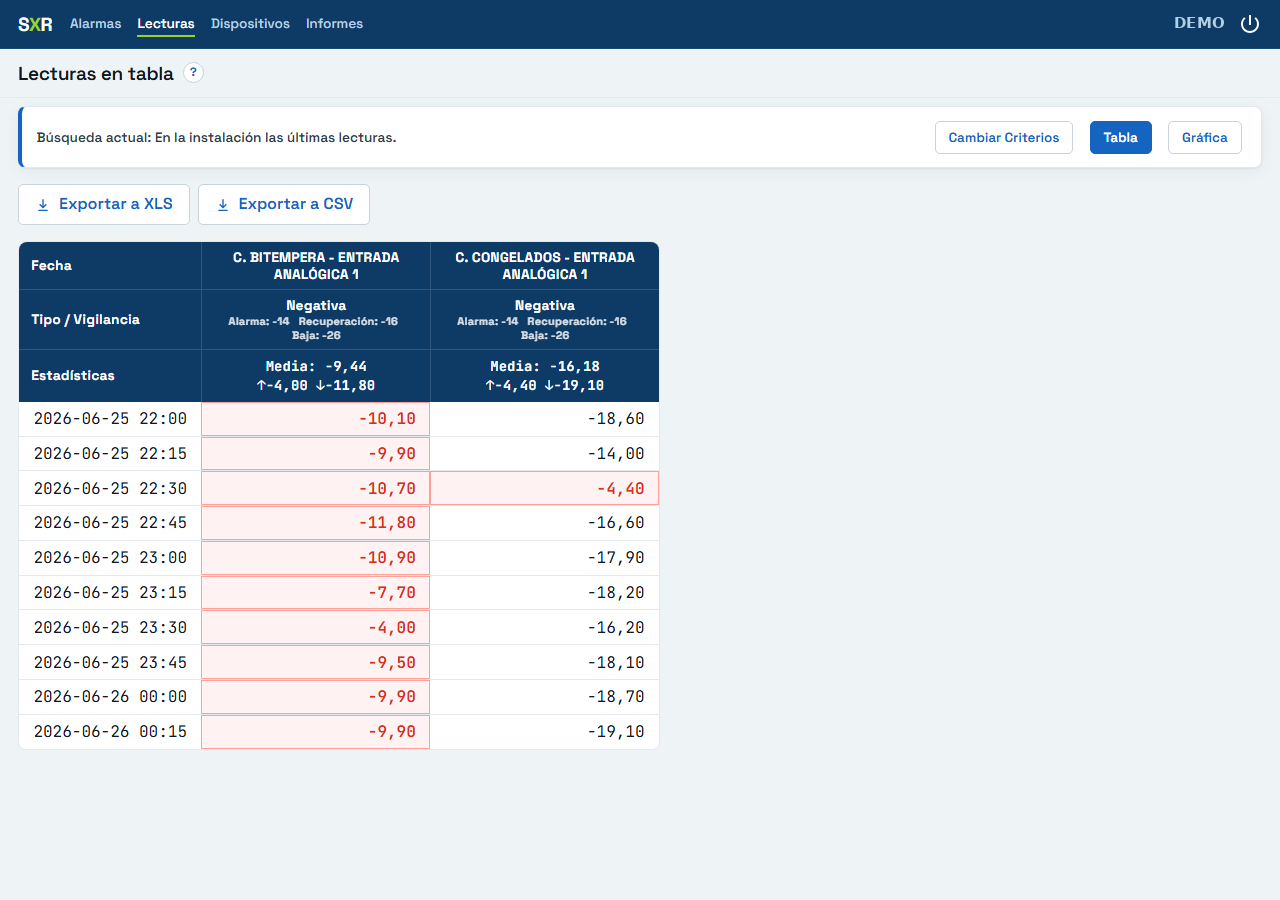Screen dimensions: 1280x900
Task: Open the help question mark icon
Action: click(x=193, y=72)
